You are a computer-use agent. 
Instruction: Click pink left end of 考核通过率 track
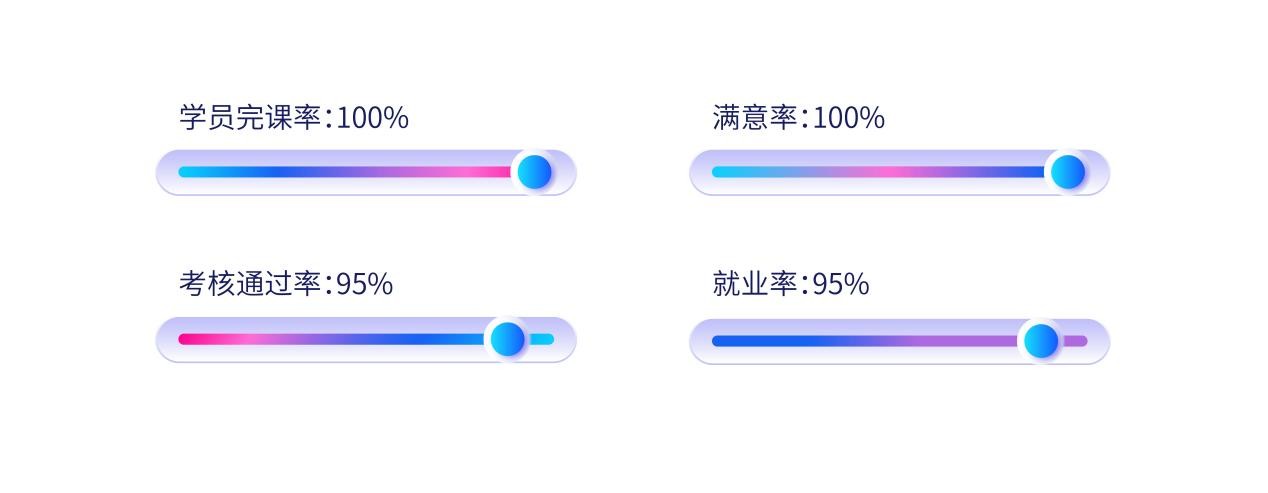(x=200, y=339)
